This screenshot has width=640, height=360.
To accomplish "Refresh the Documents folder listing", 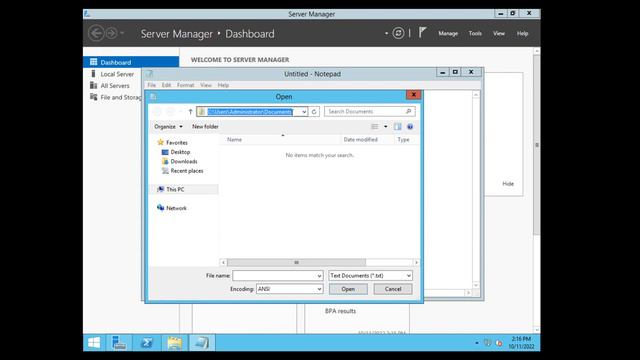I will tap(314, 111).
